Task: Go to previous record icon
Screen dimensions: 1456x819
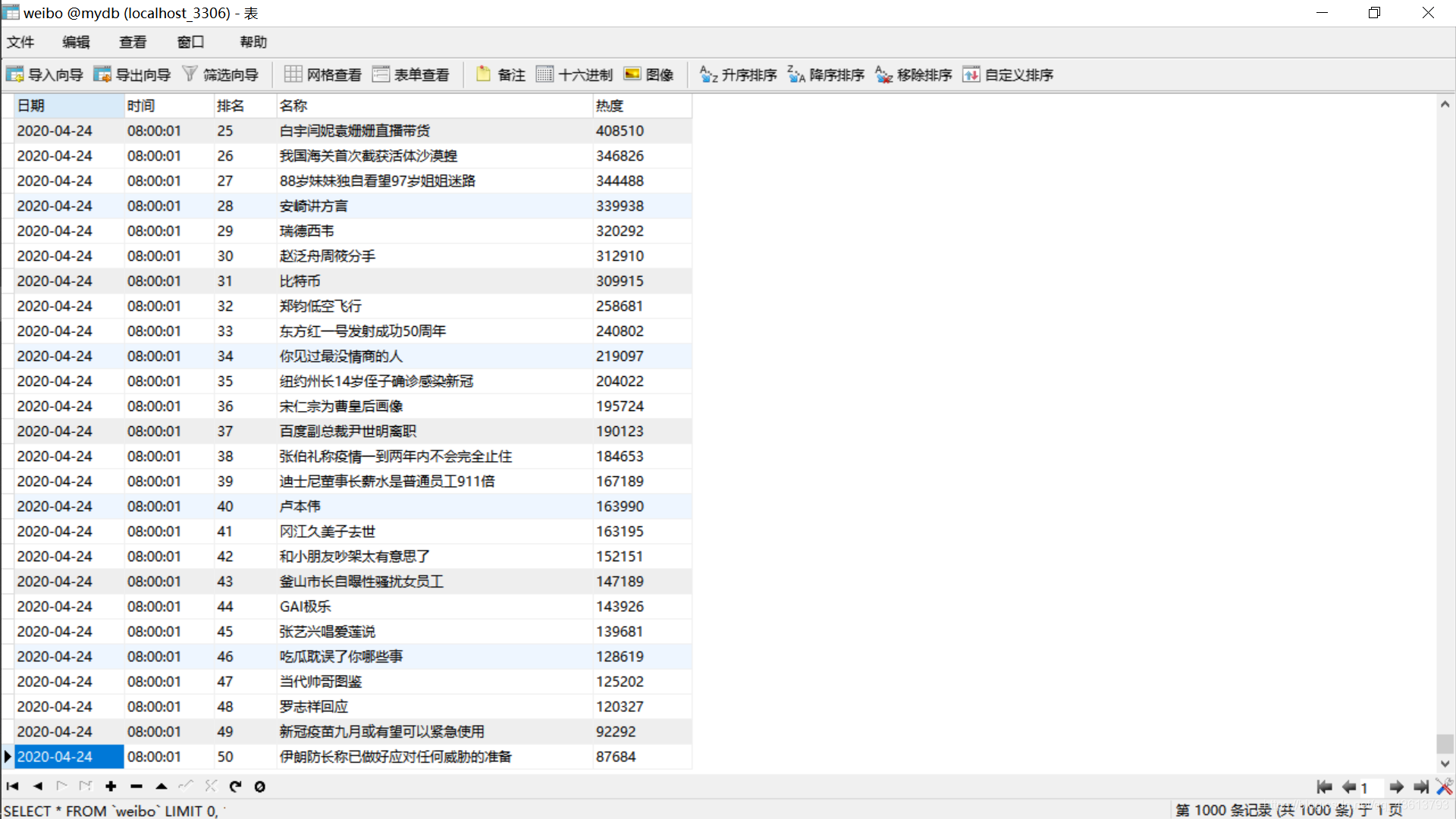Action: [x=38, y=786]
